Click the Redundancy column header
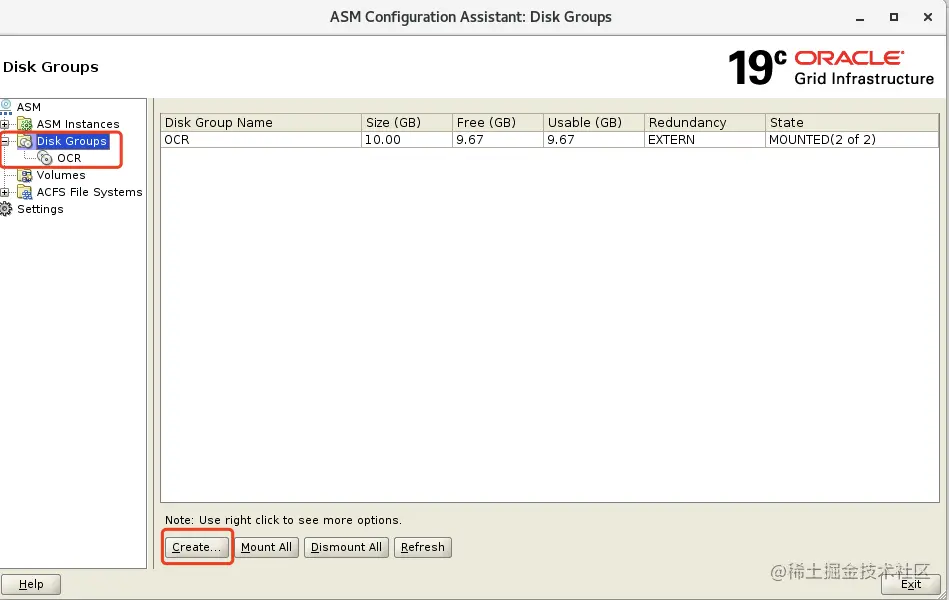This screenshot has width=949, height=600. coord(705,122)
